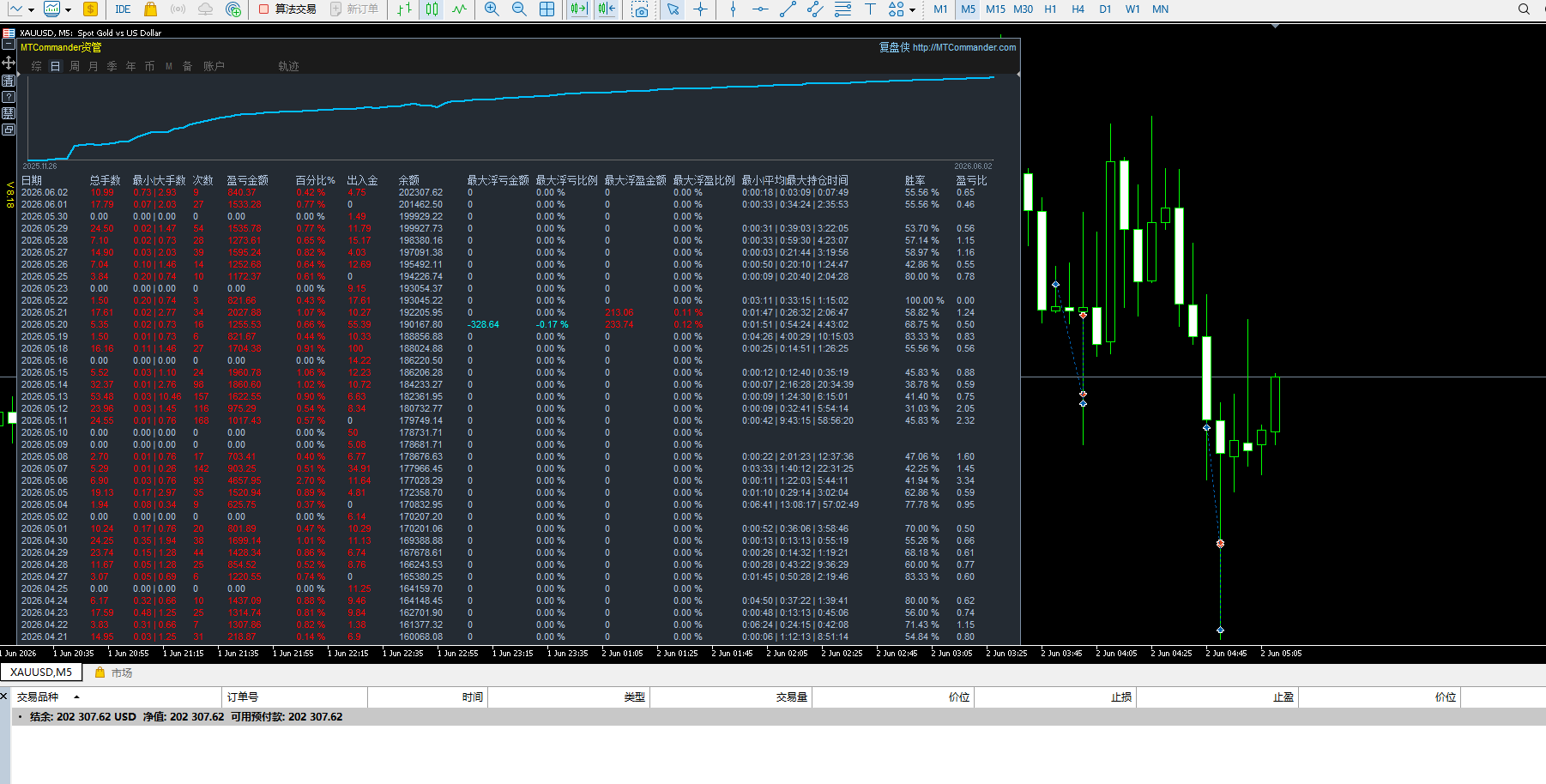1546x784 pixels.
Task: Switch timeframe to H4
Action: click(1078, 9)
